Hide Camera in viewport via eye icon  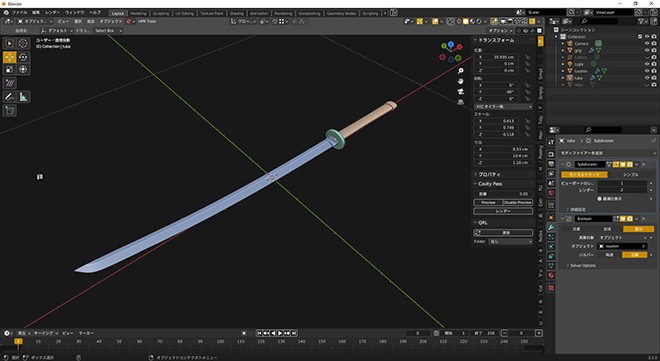click(647, 43)
